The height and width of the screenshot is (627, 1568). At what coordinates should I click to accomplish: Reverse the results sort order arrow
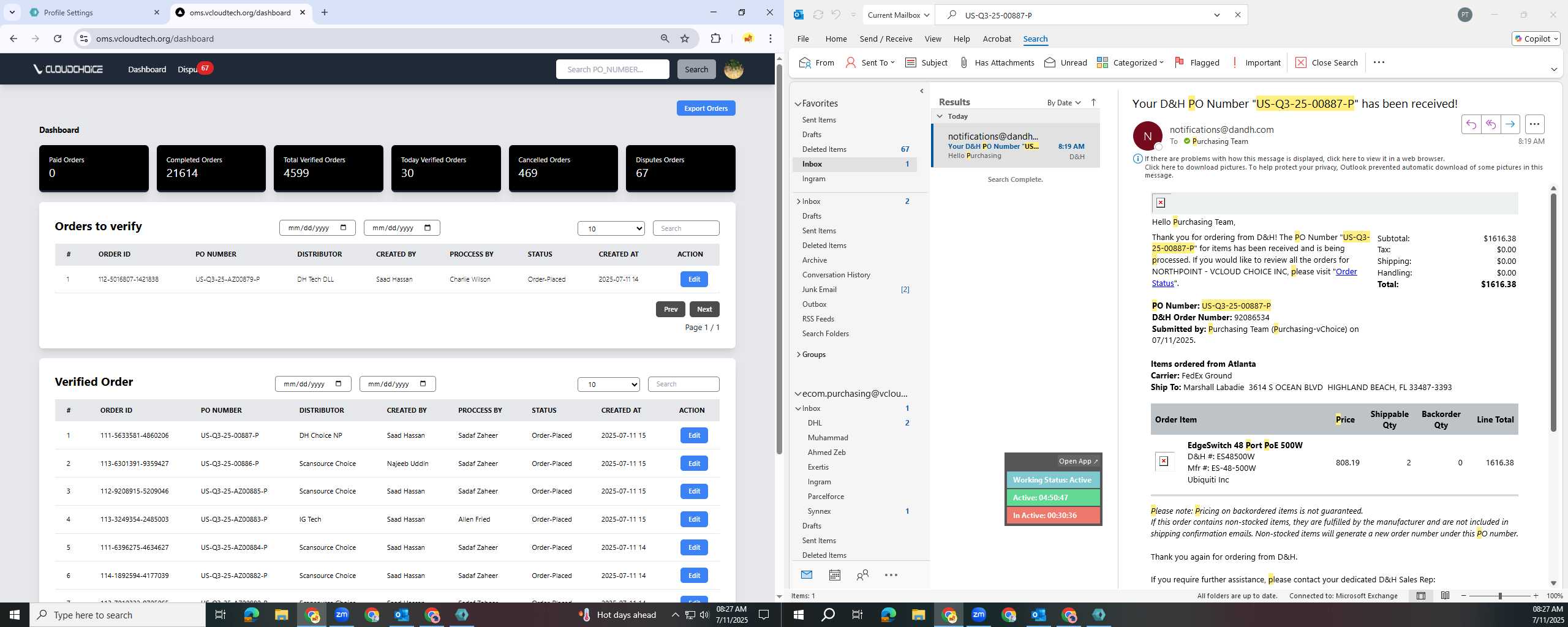[x=1093, y=102]
